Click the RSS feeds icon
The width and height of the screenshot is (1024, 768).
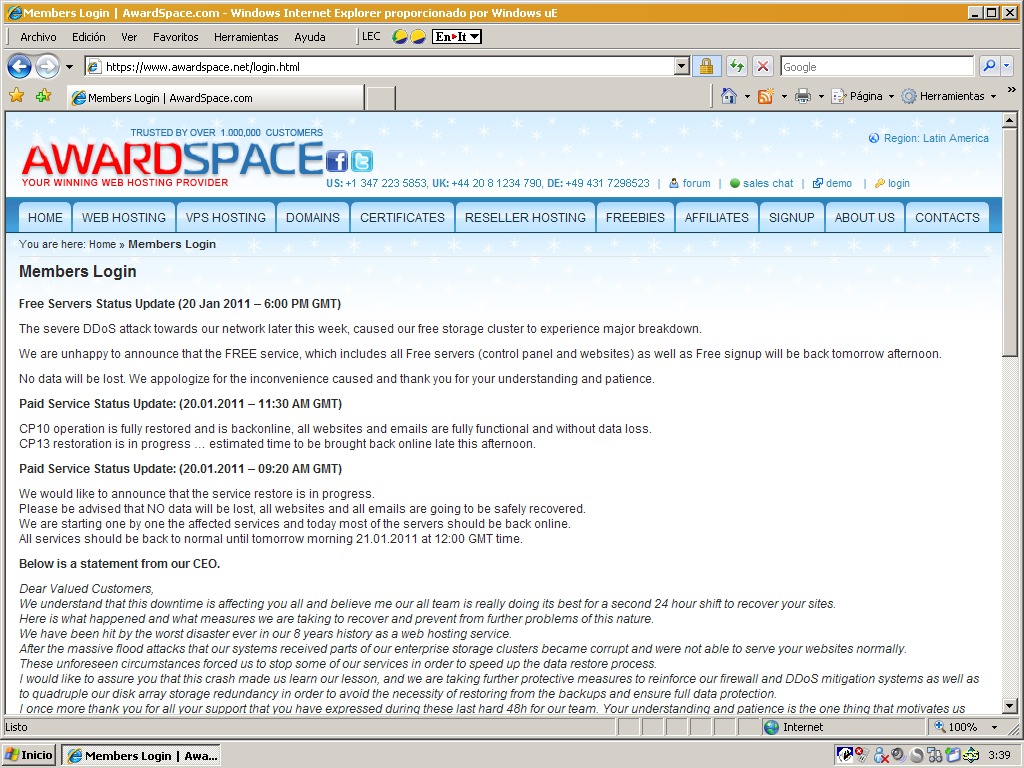pyautogui.click(x=765, y=96)
